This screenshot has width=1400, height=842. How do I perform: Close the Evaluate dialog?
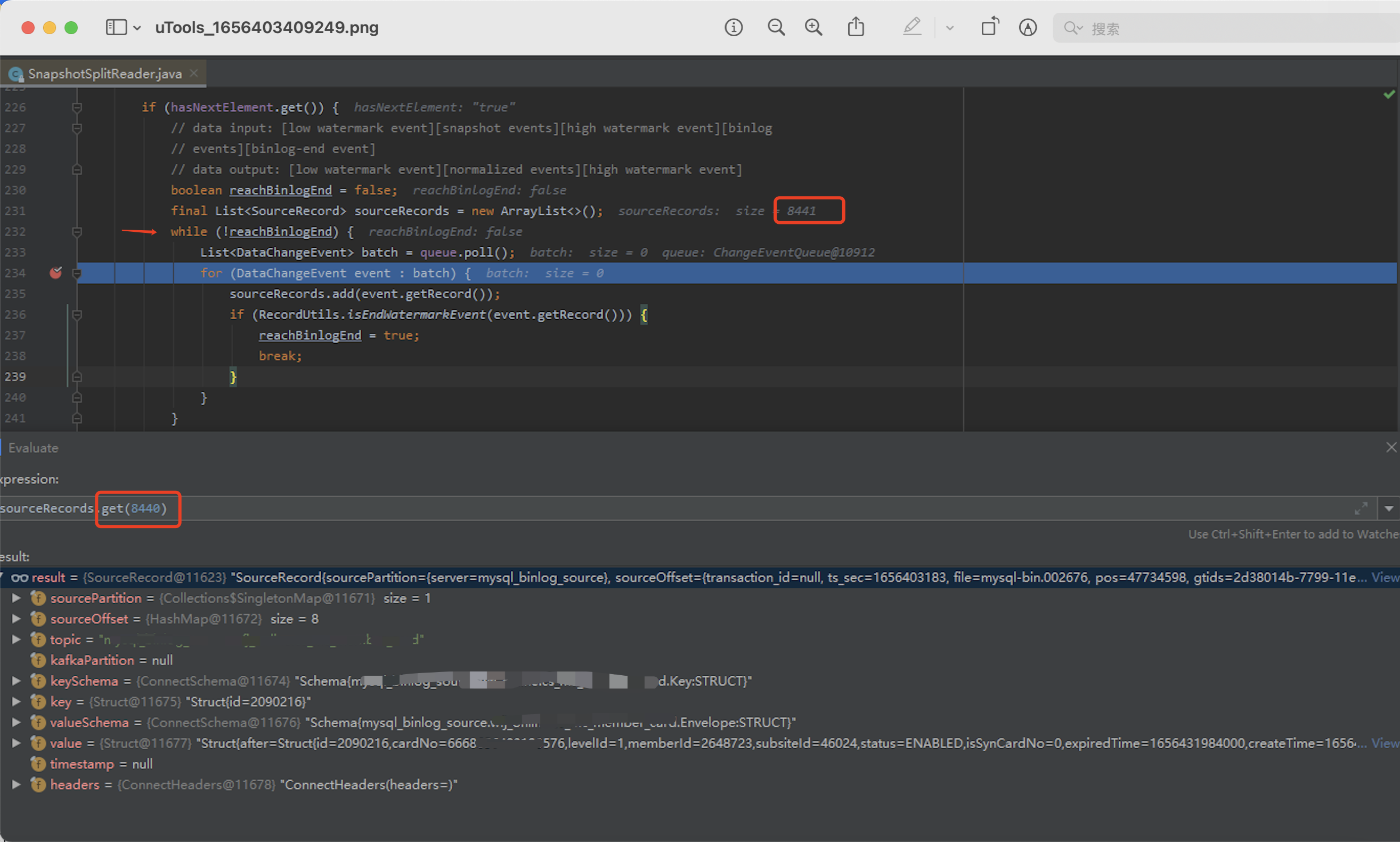point(1391,447)
